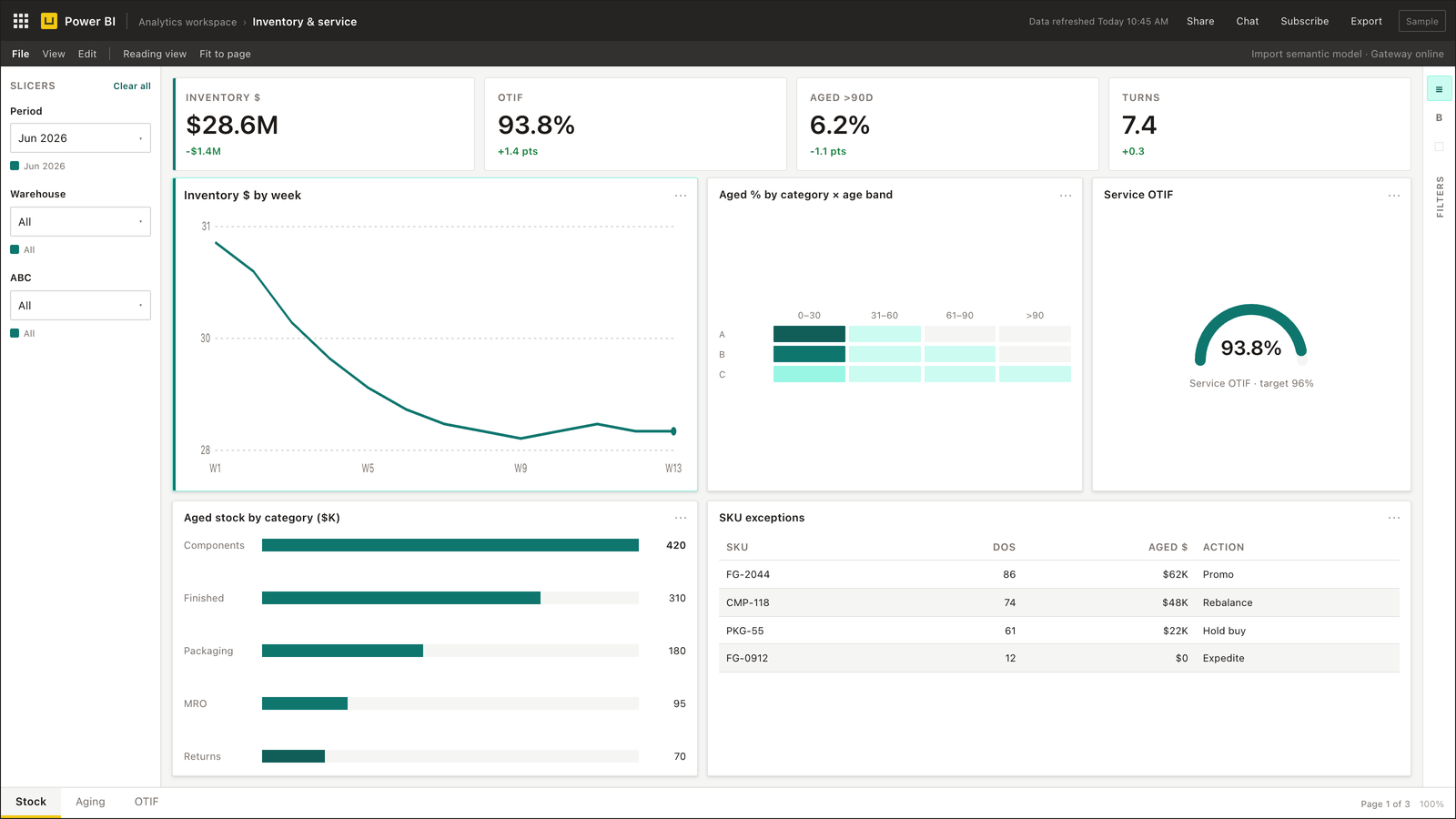
Task: Click heatmap cell row B column 0–30
Action: [x=809, y=354]
